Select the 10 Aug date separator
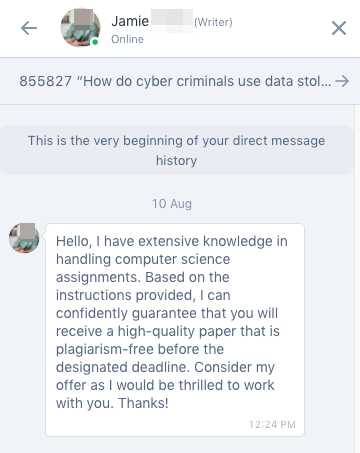The image size is (360, 453). (172, 204)
